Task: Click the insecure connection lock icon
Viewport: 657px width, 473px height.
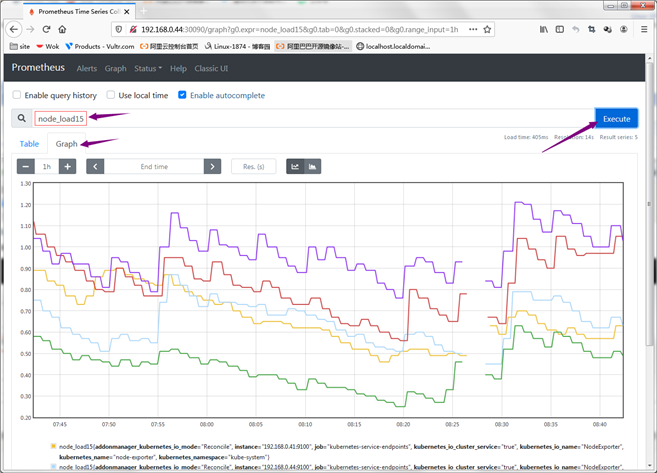Action: [x=133, y=29]
